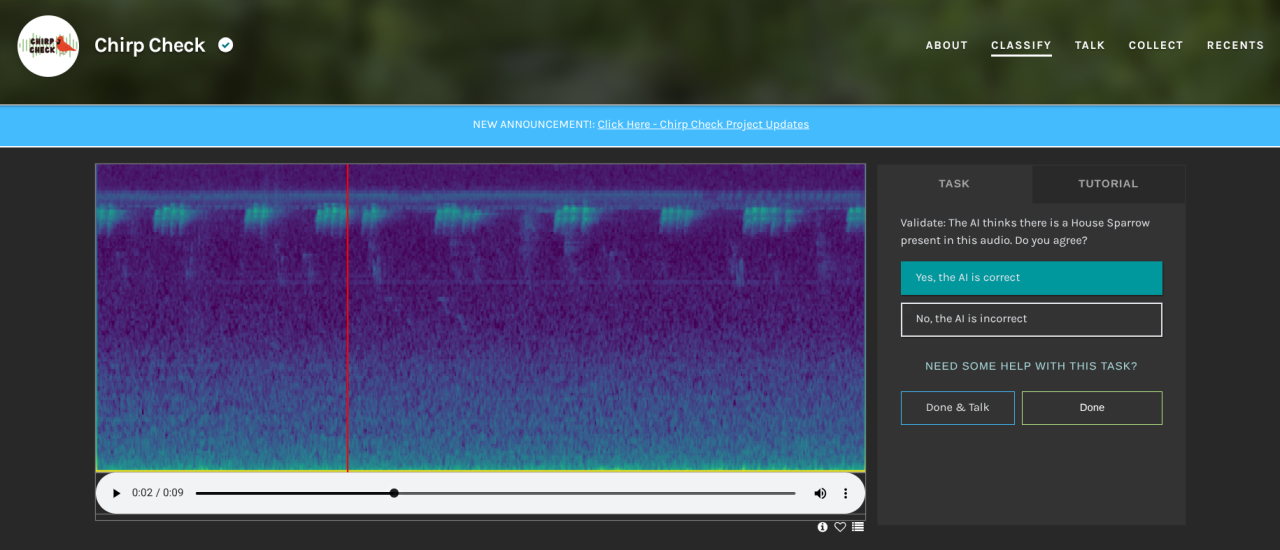The height and width of the screenshot is (550, 1280).
Task: Click the spectrogram at the red playhead line
Action: (x=347, y=317)
